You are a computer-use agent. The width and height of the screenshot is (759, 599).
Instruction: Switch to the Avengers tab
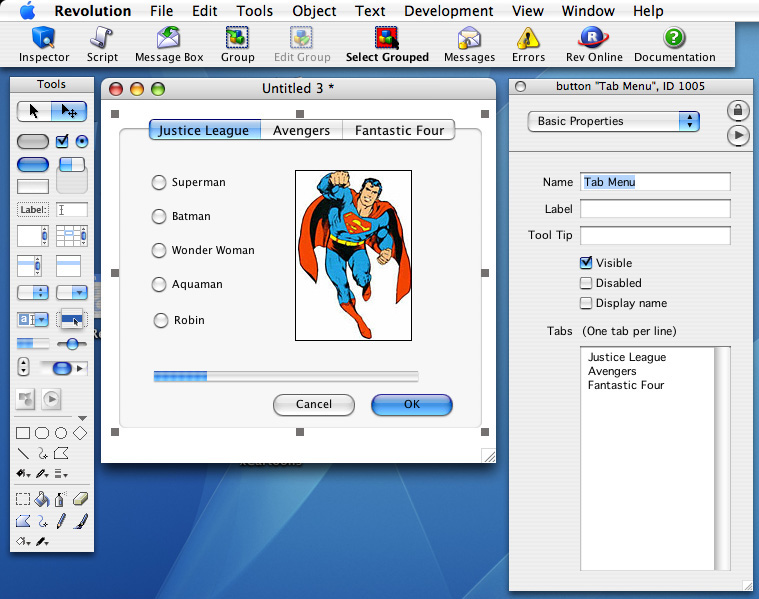[x=301, y=130]
